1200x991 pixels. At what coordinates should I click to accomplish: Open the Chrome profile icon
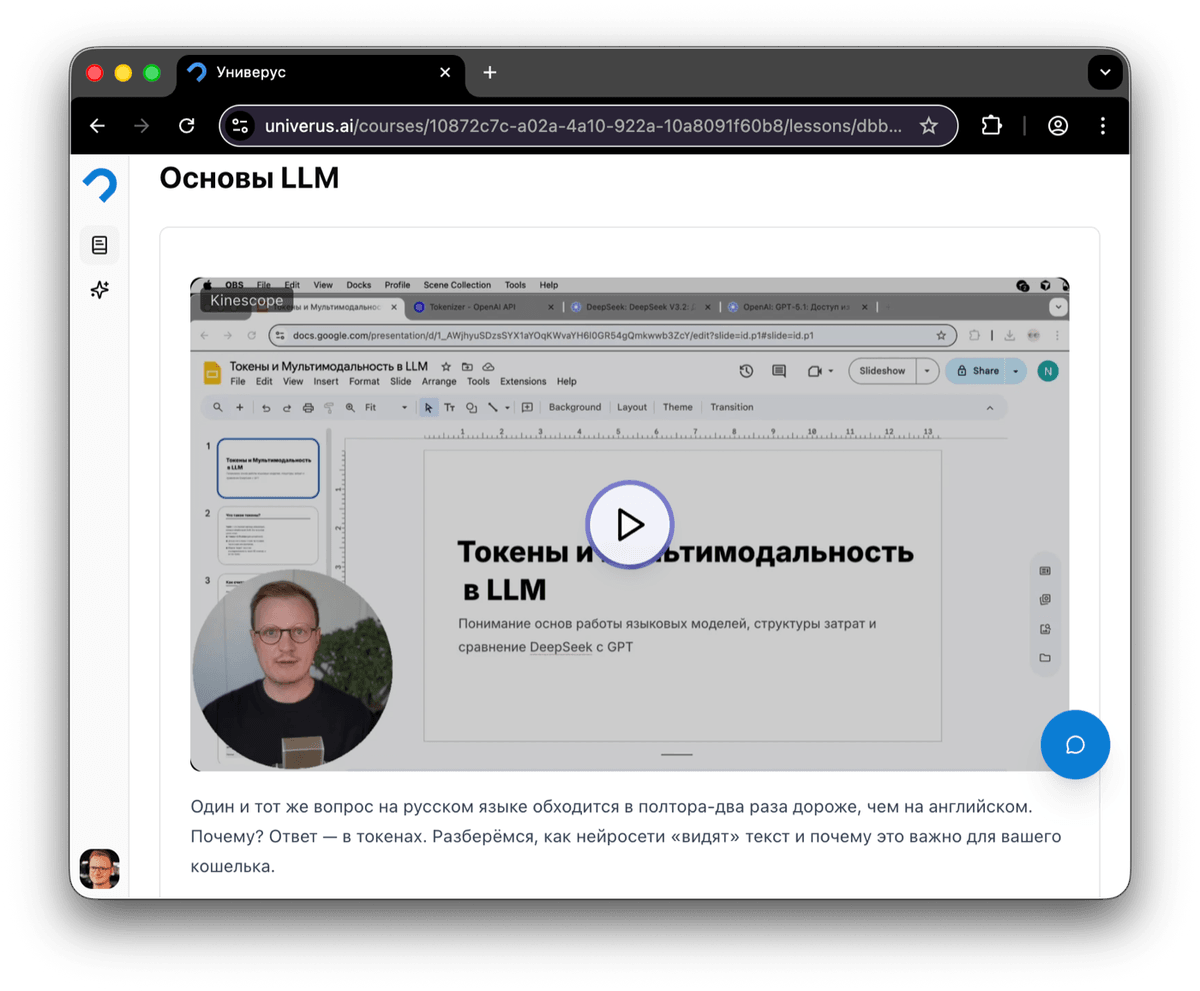(1057, 126)
